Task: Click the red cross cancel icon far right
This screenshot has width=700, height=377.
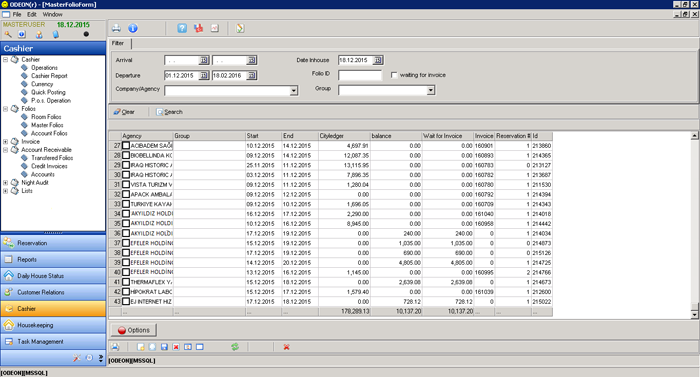Action: click(x=286, y=347)
